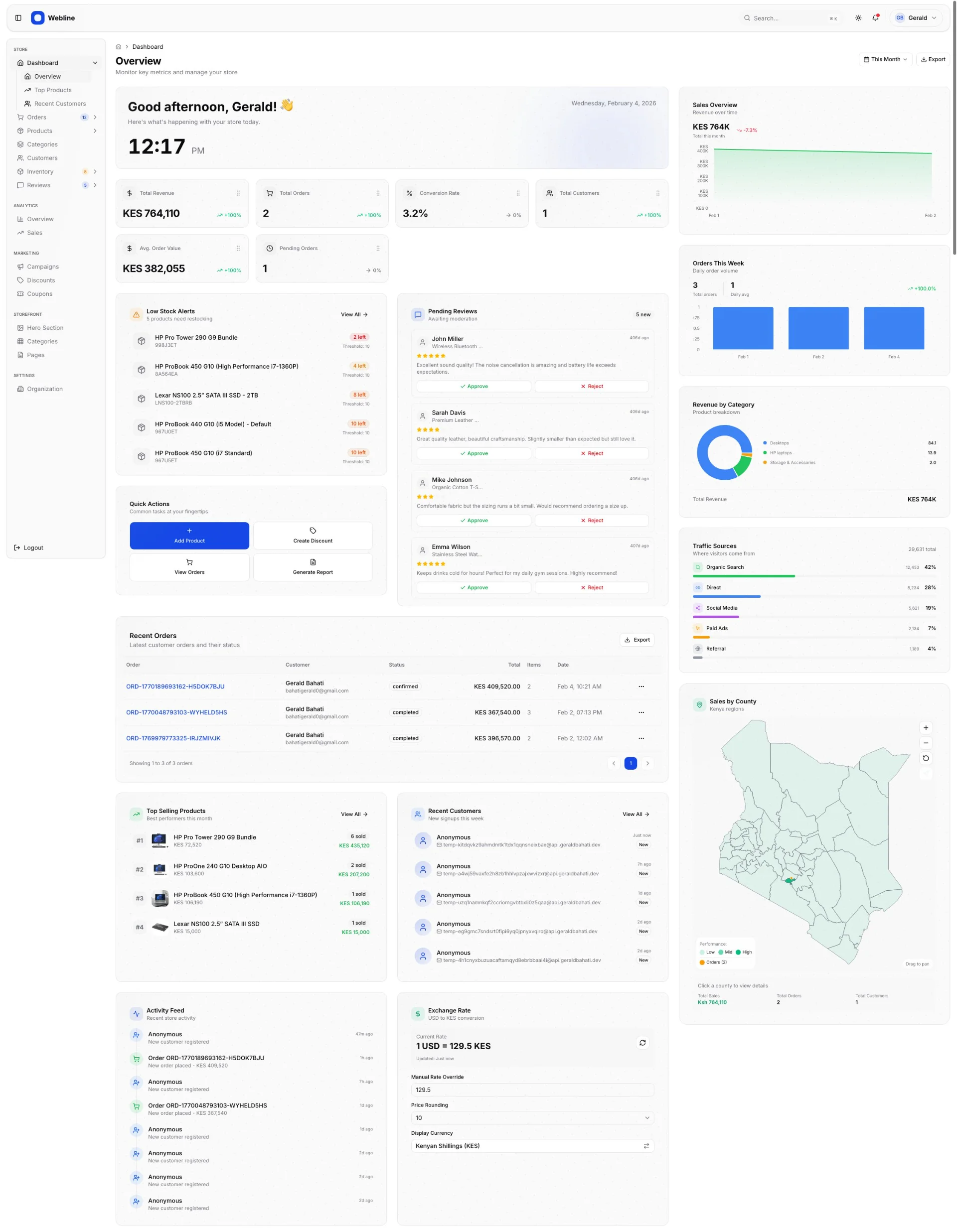Screen dimensions: 957x1232
Task: Approve John Miller's pending review
Action: (473, 387)
